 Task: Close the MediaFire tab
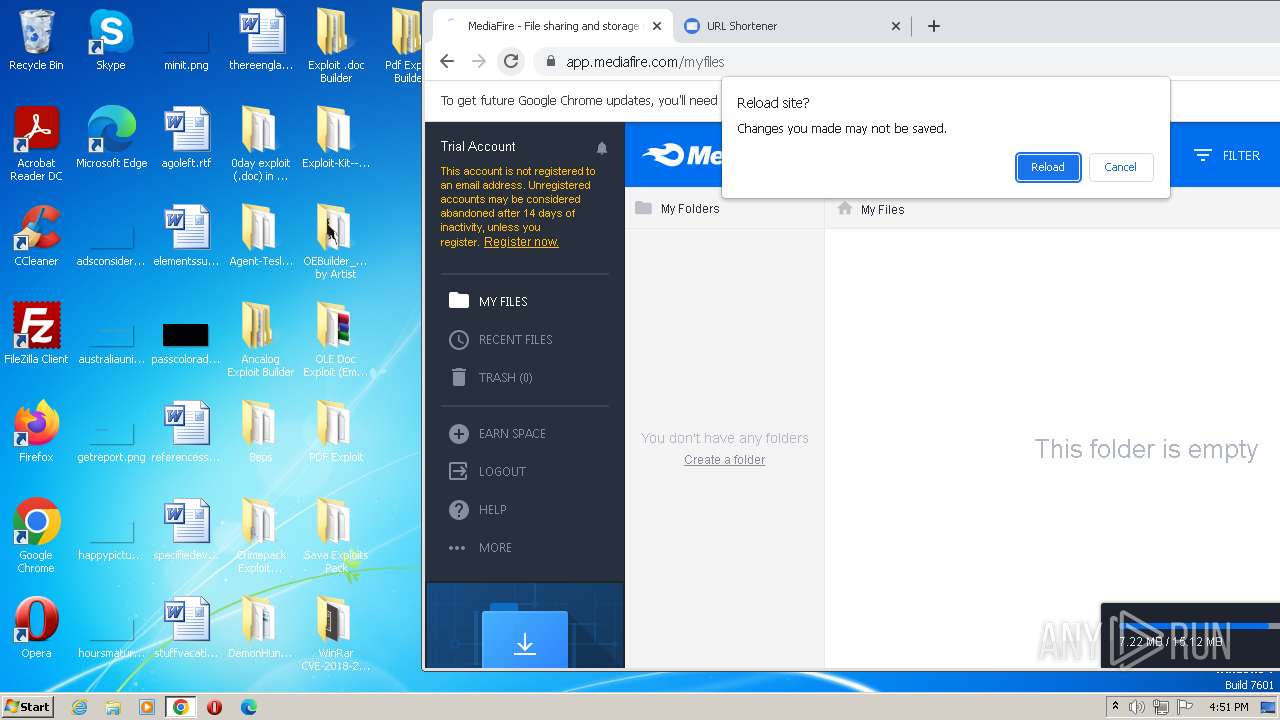coord(657,26)
